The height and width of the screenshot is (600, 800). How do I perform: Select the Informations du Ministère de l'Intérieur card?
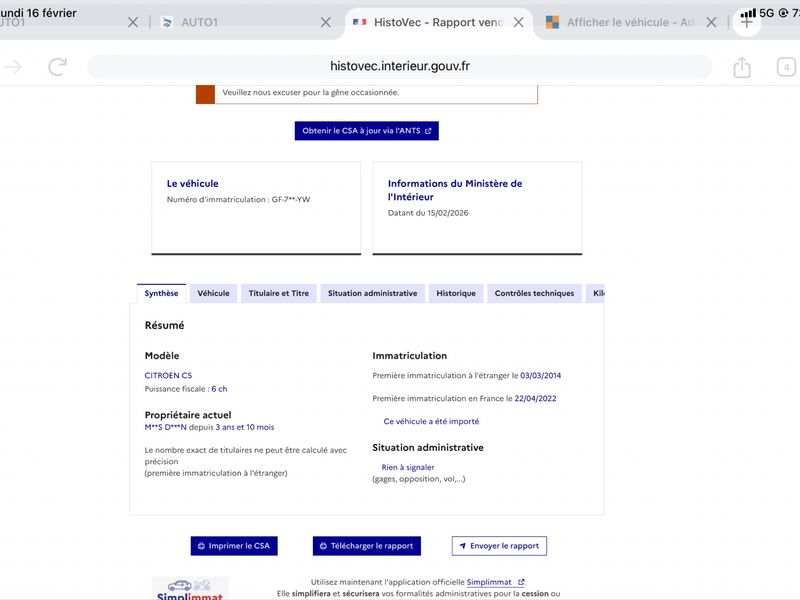click(477, 208)
